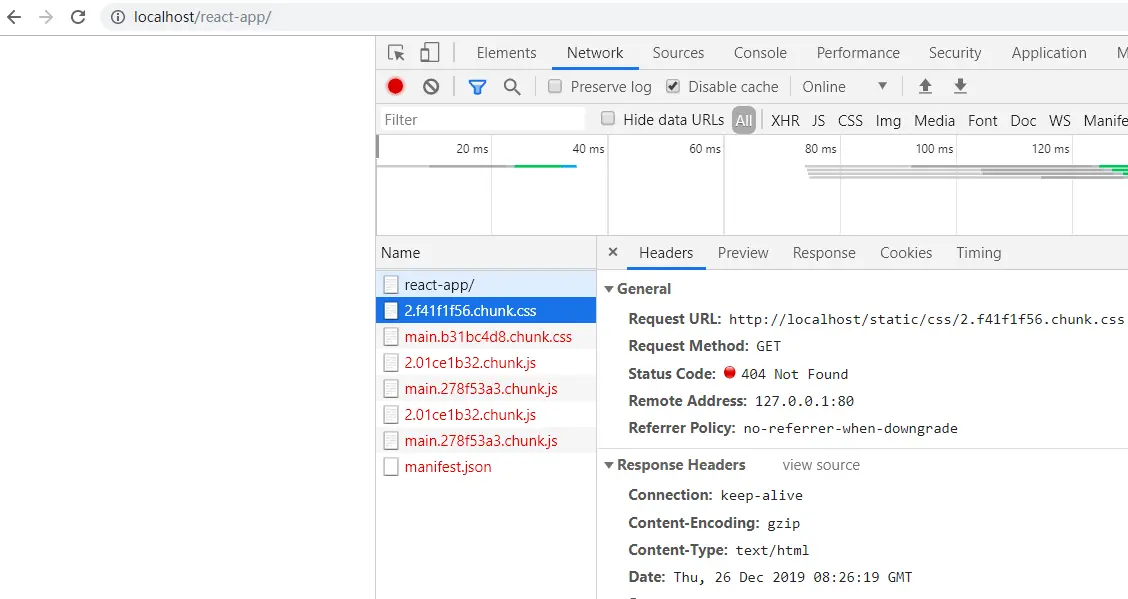Open the network search magnifier icon

coord(511,87)
